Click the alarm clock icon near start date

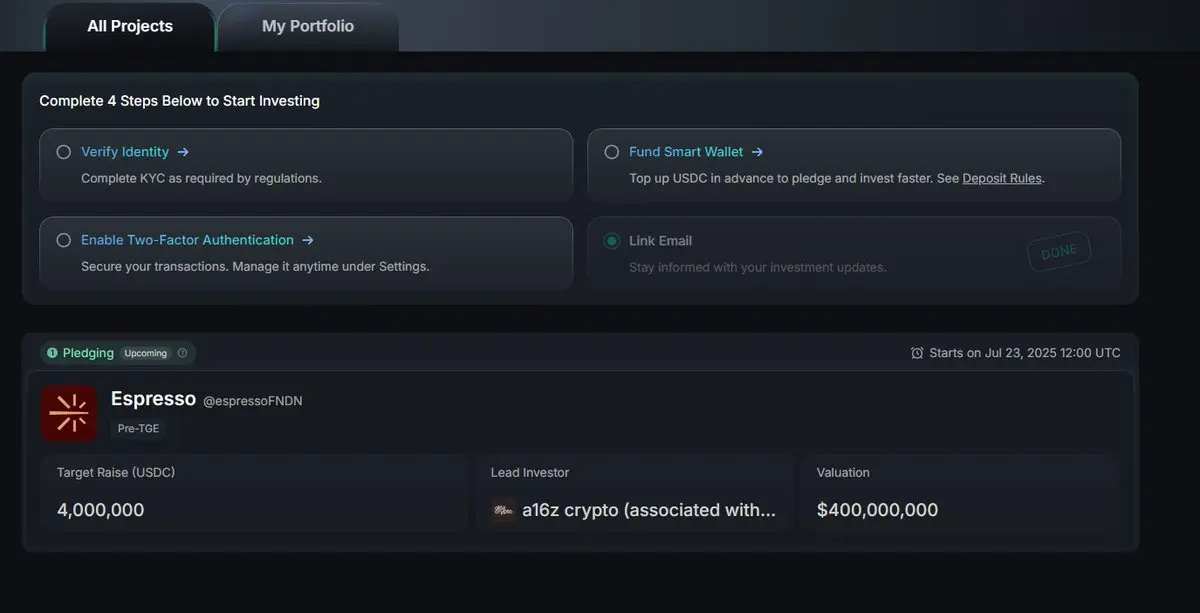(x=917, y=353)
